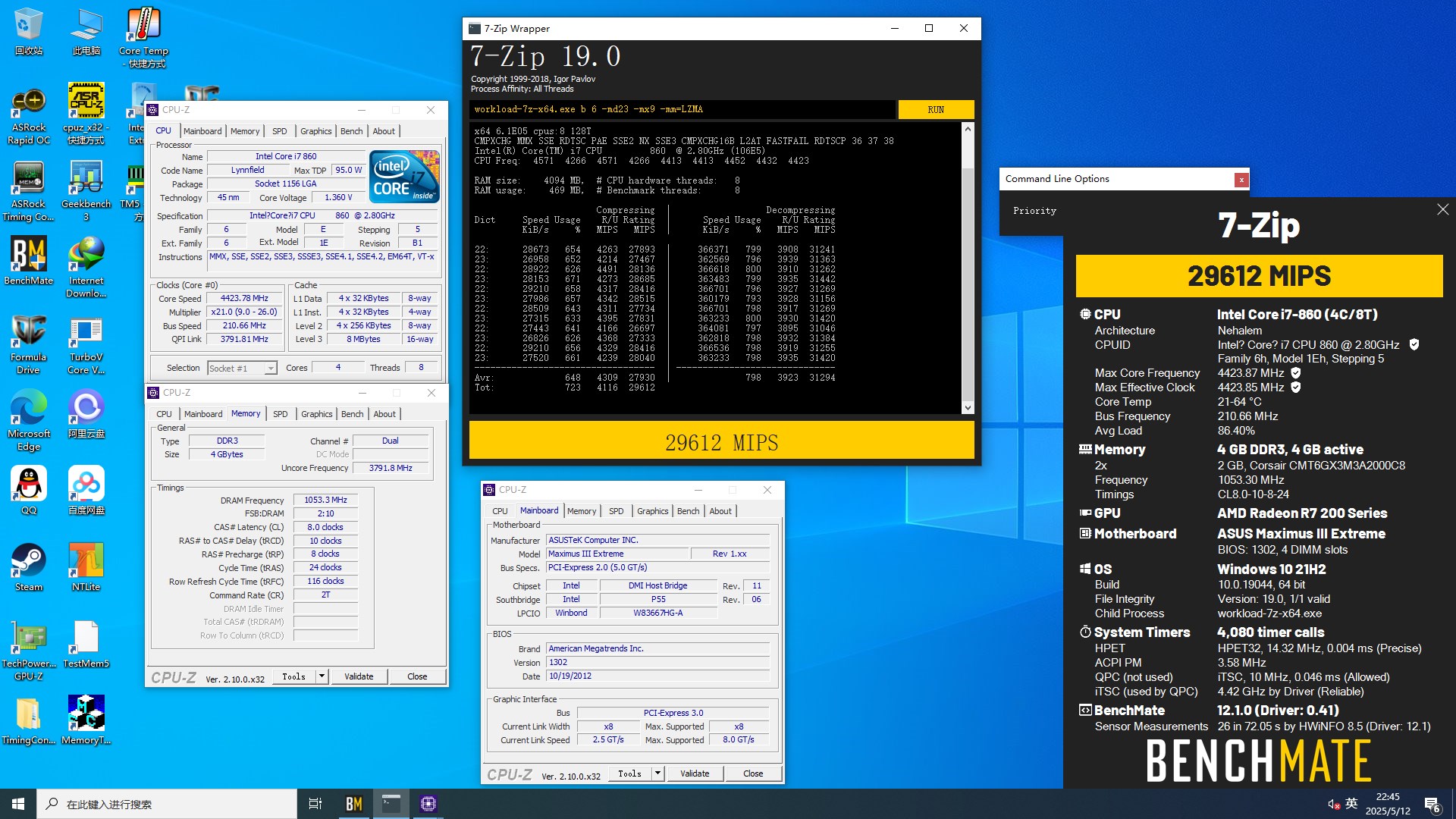The image size is (1456, 819).
Task: Click the muted volume icon in tray
Action: 1333,804
